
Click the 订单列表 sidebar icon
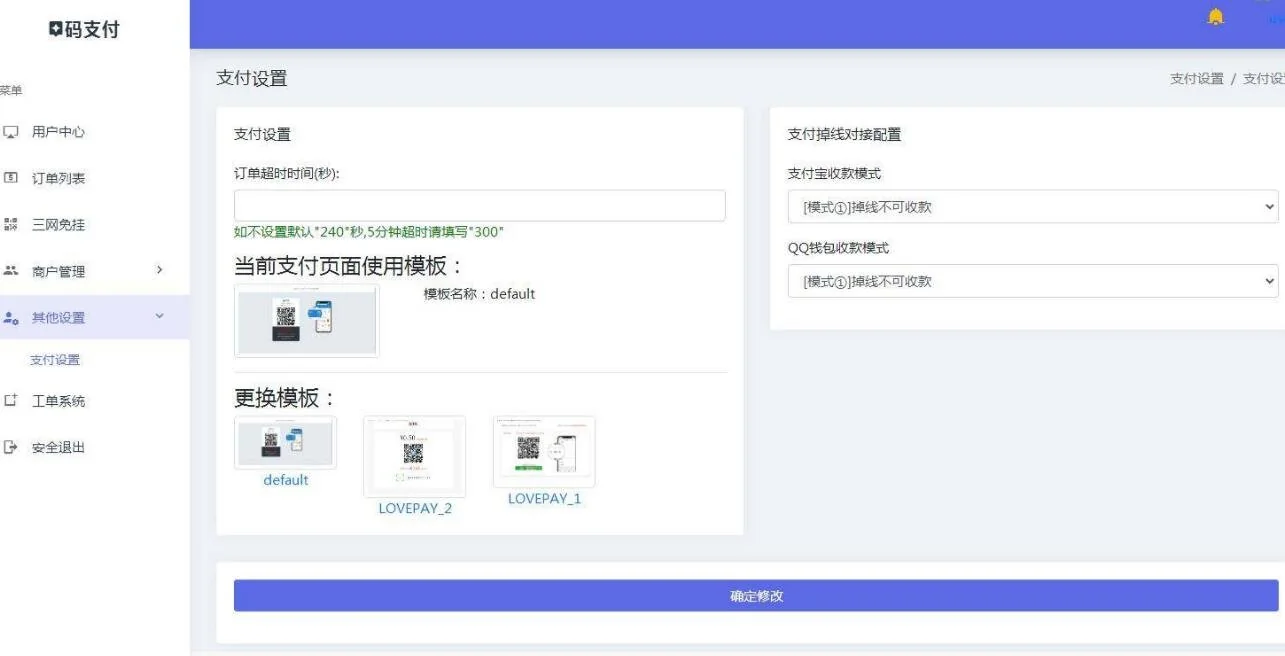pos(11,178)
